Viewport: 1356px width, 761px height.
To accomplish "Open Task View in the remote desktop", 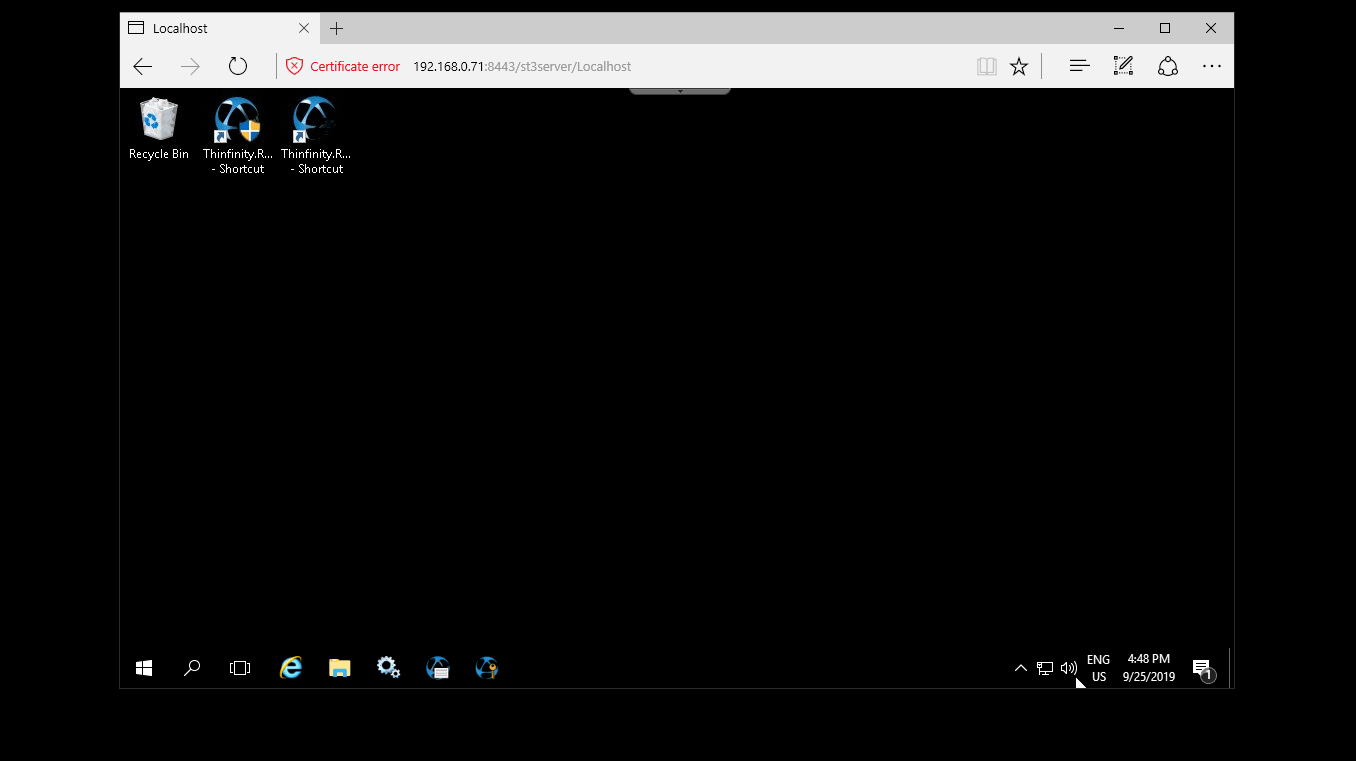I will (240, 667).
